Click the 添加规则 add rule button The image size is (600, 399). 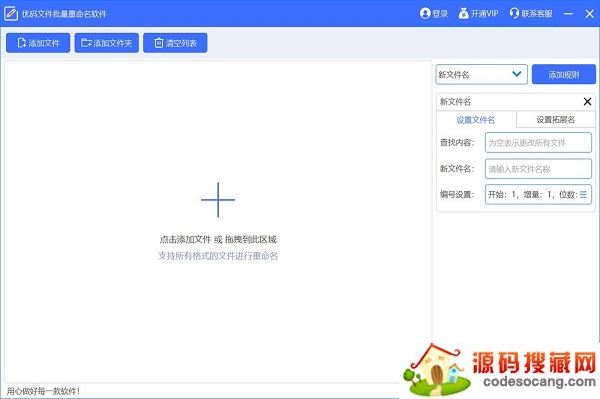point(564,74)
